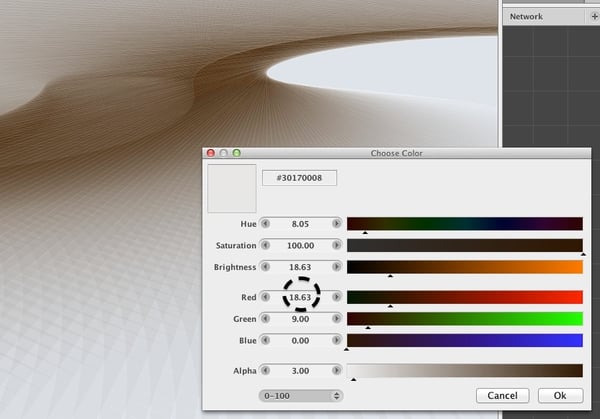Click the Cancel button
Screen dimensions: 600x419
point(502,395)
